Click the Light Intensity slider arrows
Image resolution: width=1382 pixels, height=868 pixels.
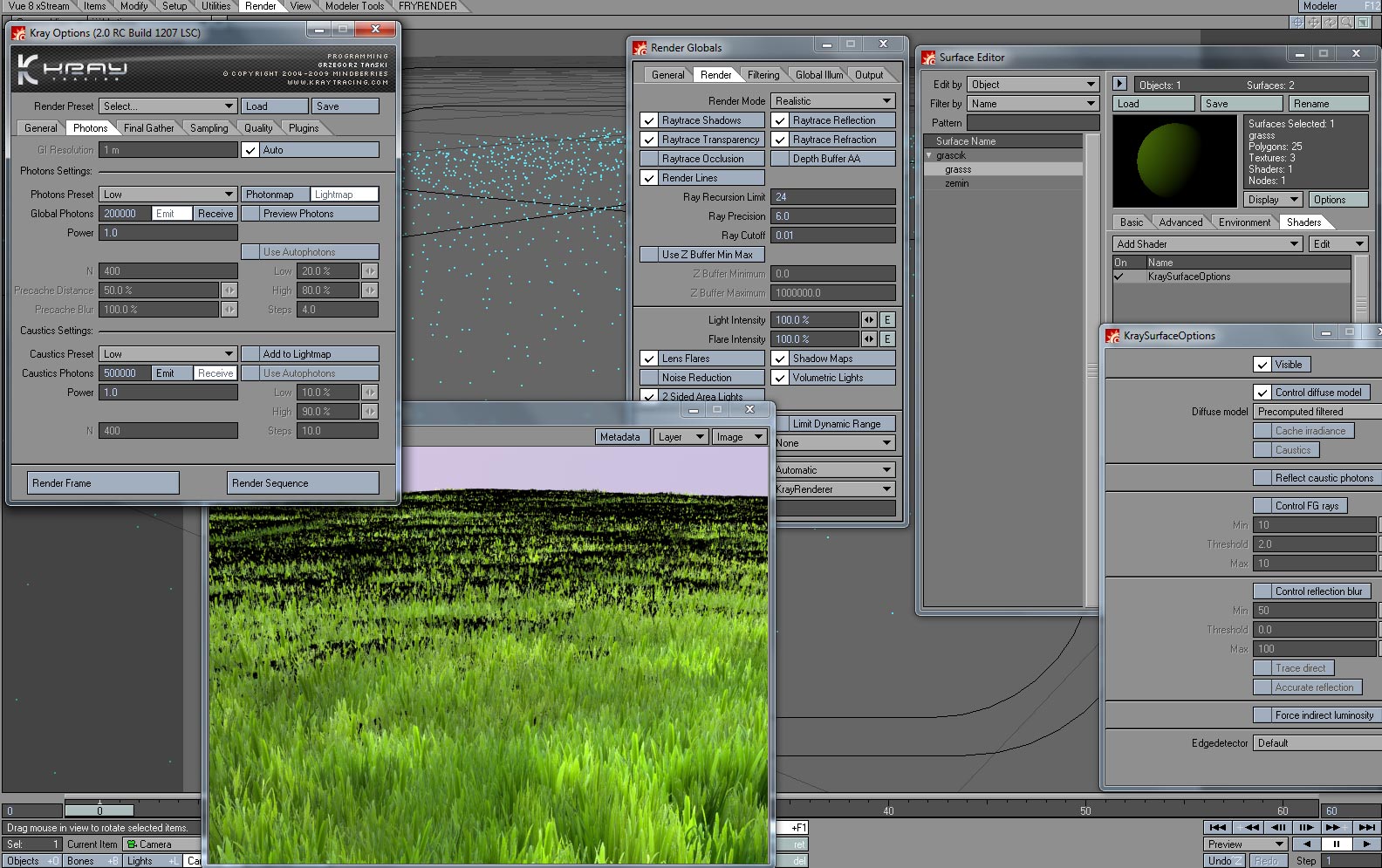pos(869,320)
